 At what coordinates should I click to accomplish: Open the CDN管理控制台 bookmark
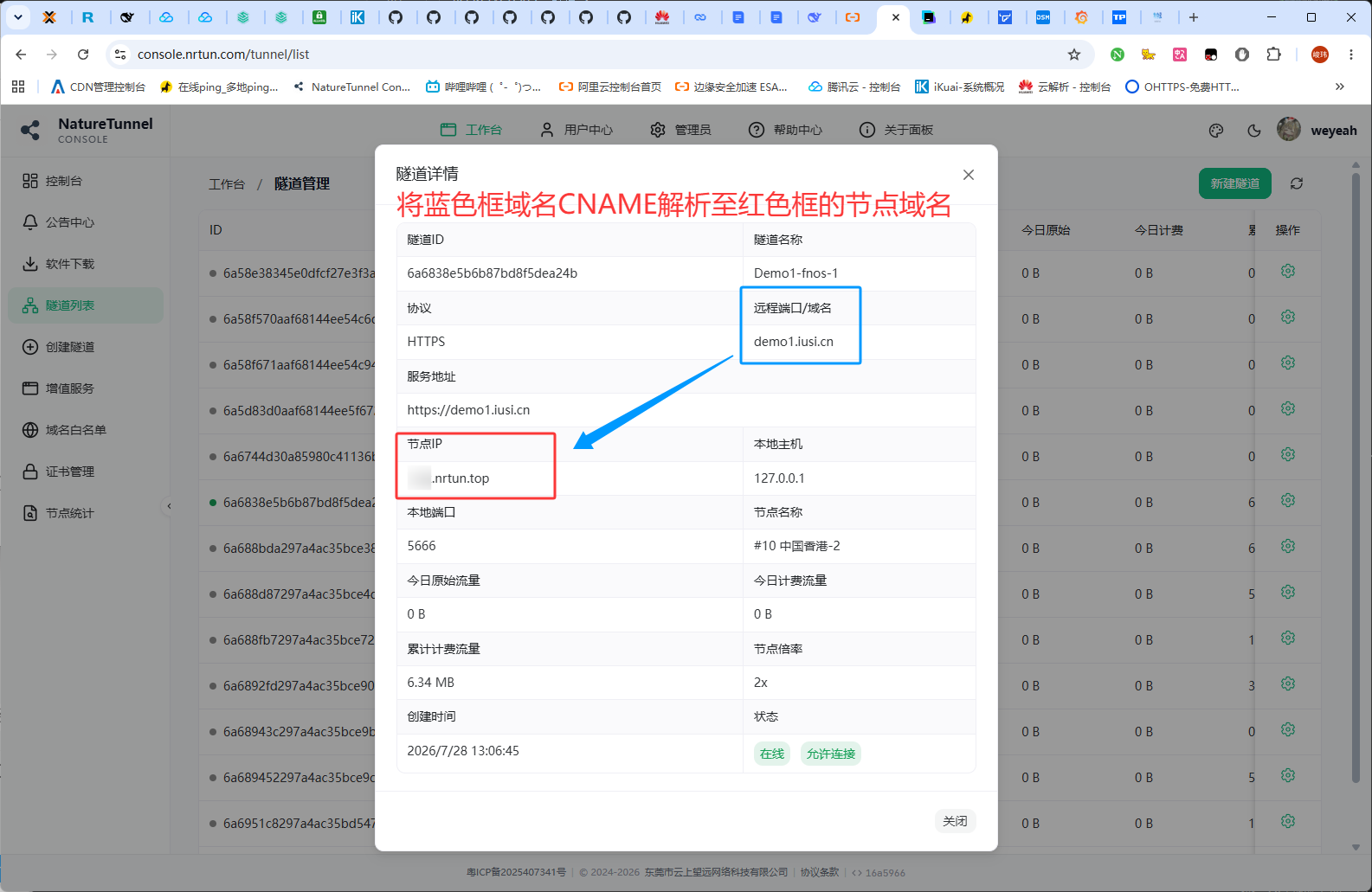click(98, 87)
